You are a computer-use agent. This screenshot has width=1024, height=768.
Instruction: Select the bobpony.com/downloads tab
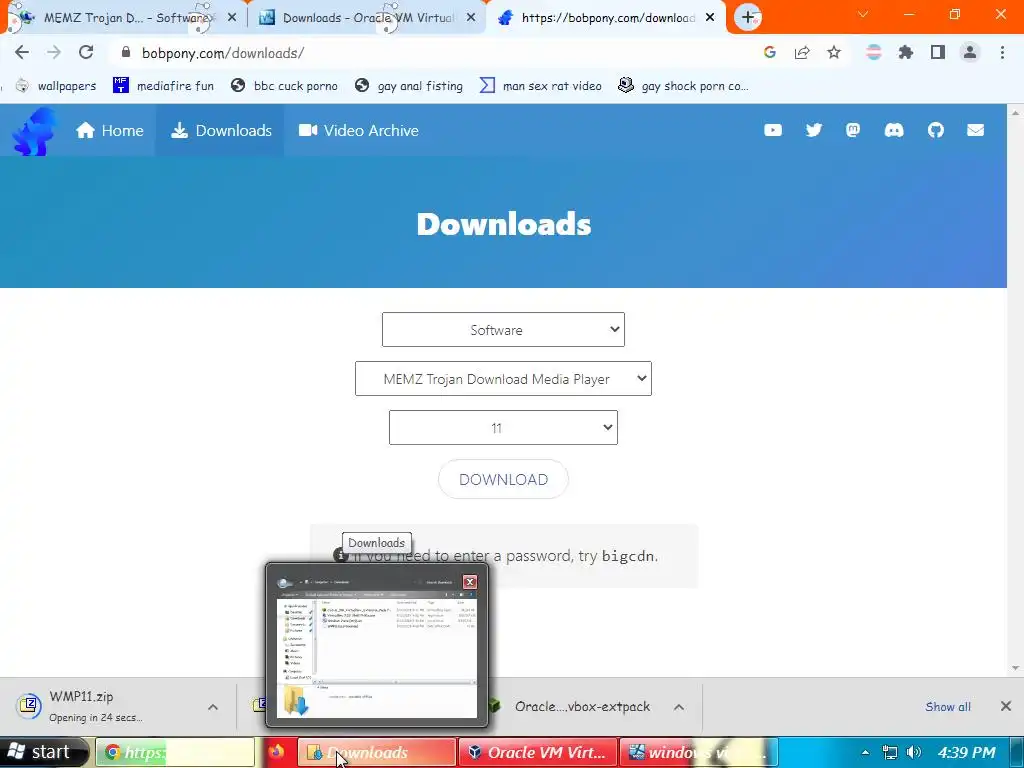(607, 18)
